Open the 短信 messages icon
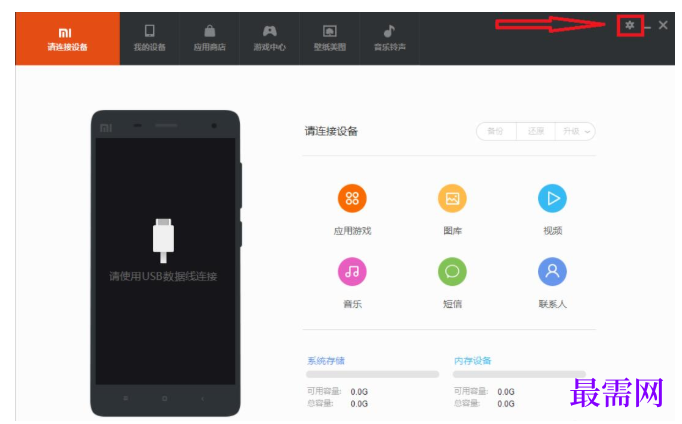682x424 pixels. tap(452, 272)
